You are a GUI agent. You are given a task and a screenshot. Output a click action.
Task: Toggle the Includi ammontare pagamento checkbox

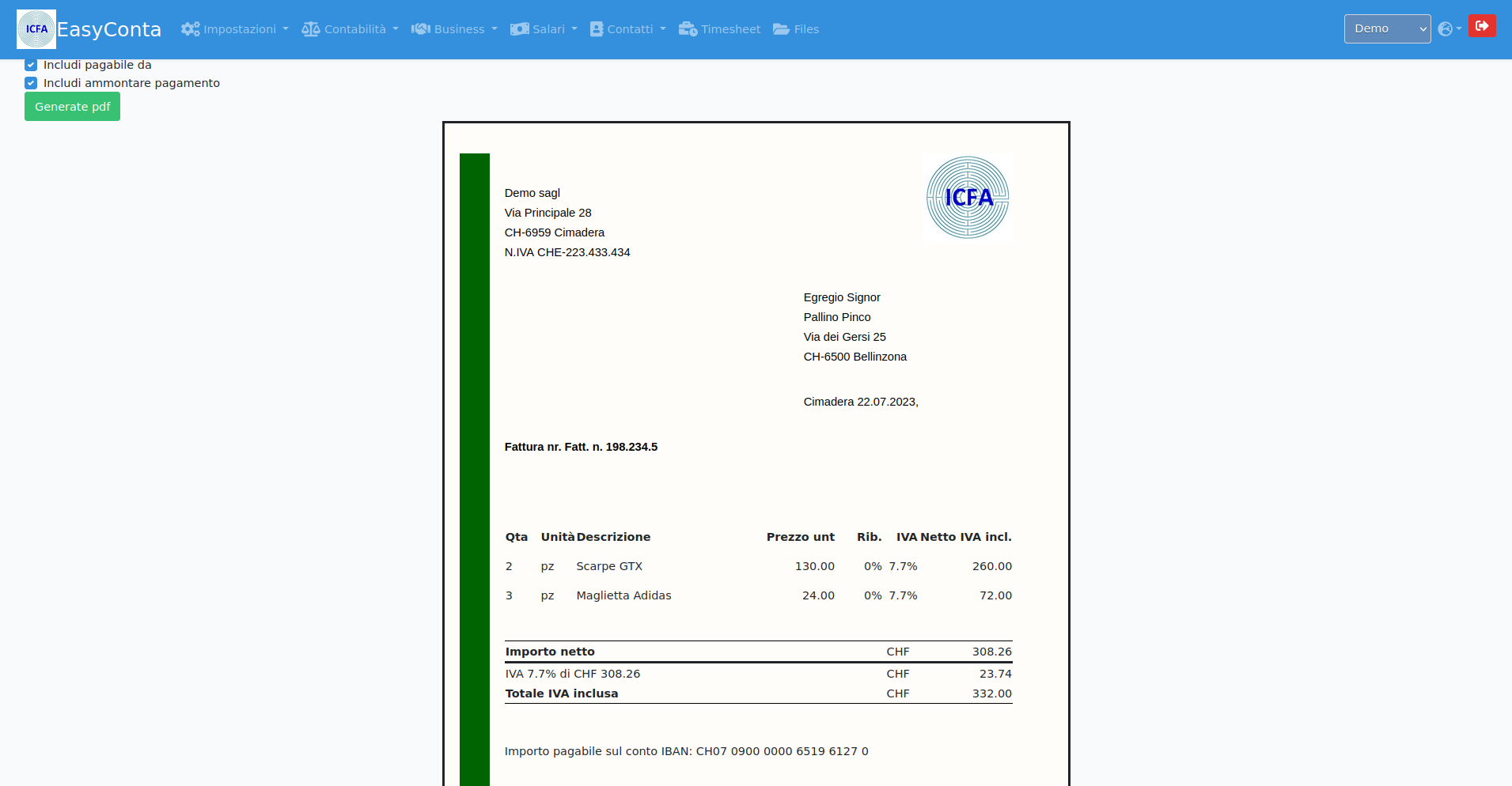click(31, 83)
